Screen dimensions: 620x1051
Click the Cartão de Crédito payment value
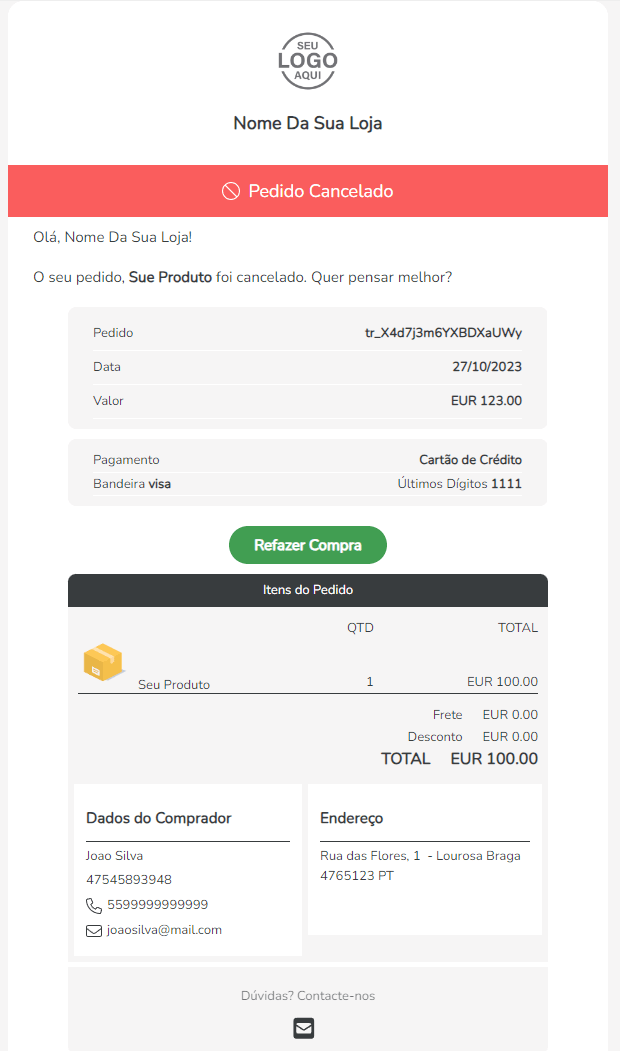click(470, 460)
